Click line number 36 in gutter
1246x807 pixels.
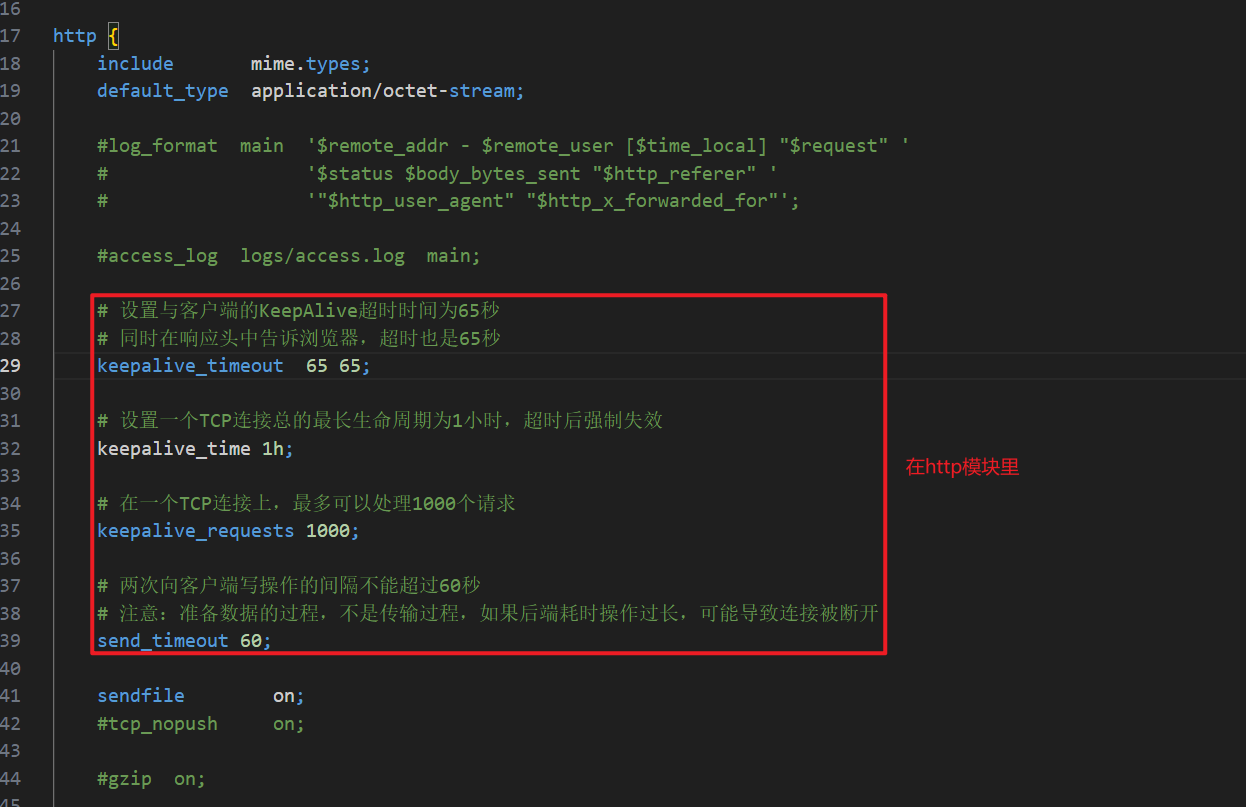[11, 558]
